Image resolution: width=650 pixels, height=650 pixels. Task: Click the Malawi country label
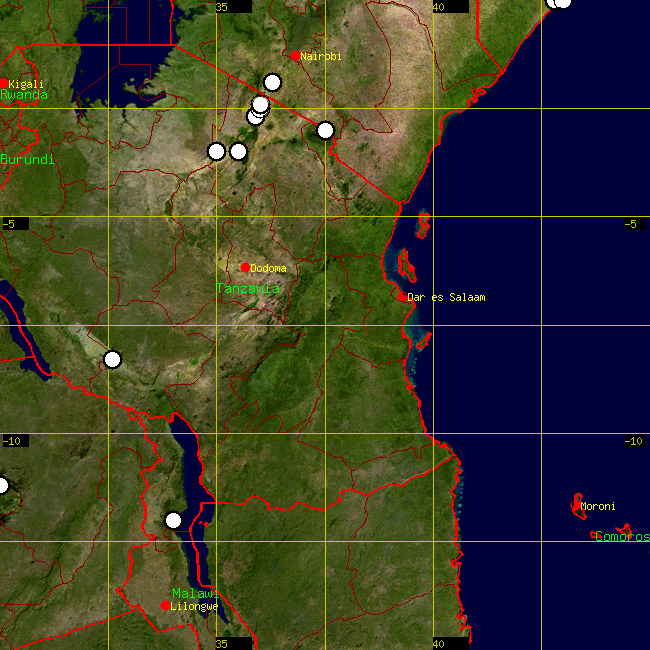[195, 594]
